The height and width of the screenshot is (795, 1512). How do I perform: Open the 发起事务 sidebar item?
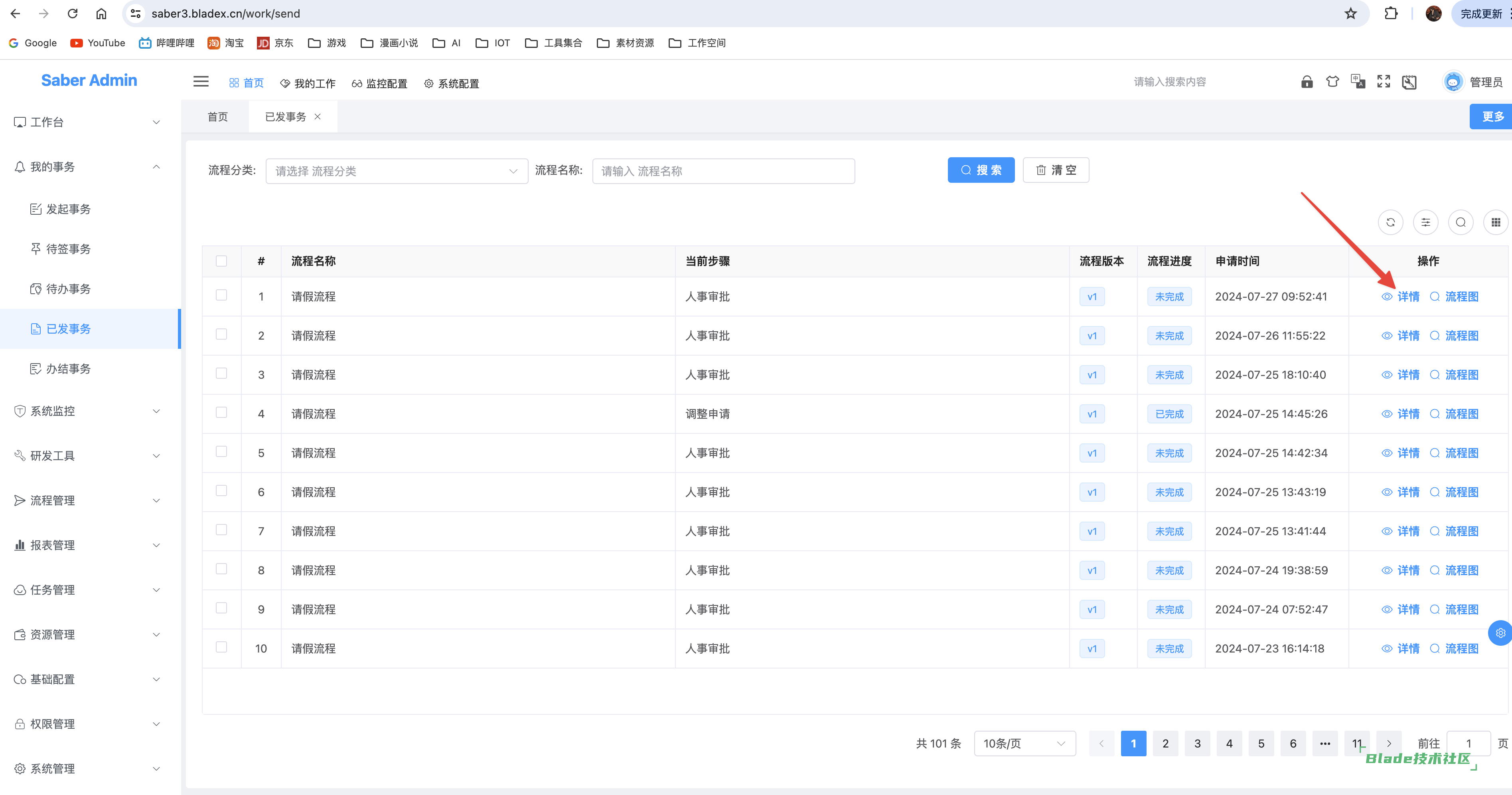[90, 210]
